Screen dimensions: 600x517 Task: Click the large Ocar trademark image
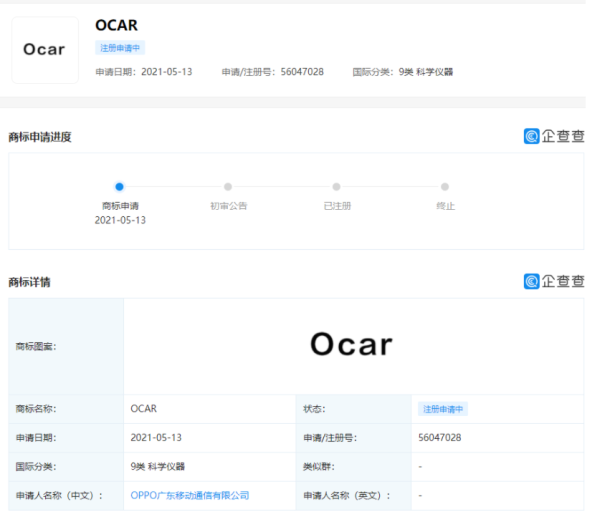pyautogui.click(x=351, y=344)
